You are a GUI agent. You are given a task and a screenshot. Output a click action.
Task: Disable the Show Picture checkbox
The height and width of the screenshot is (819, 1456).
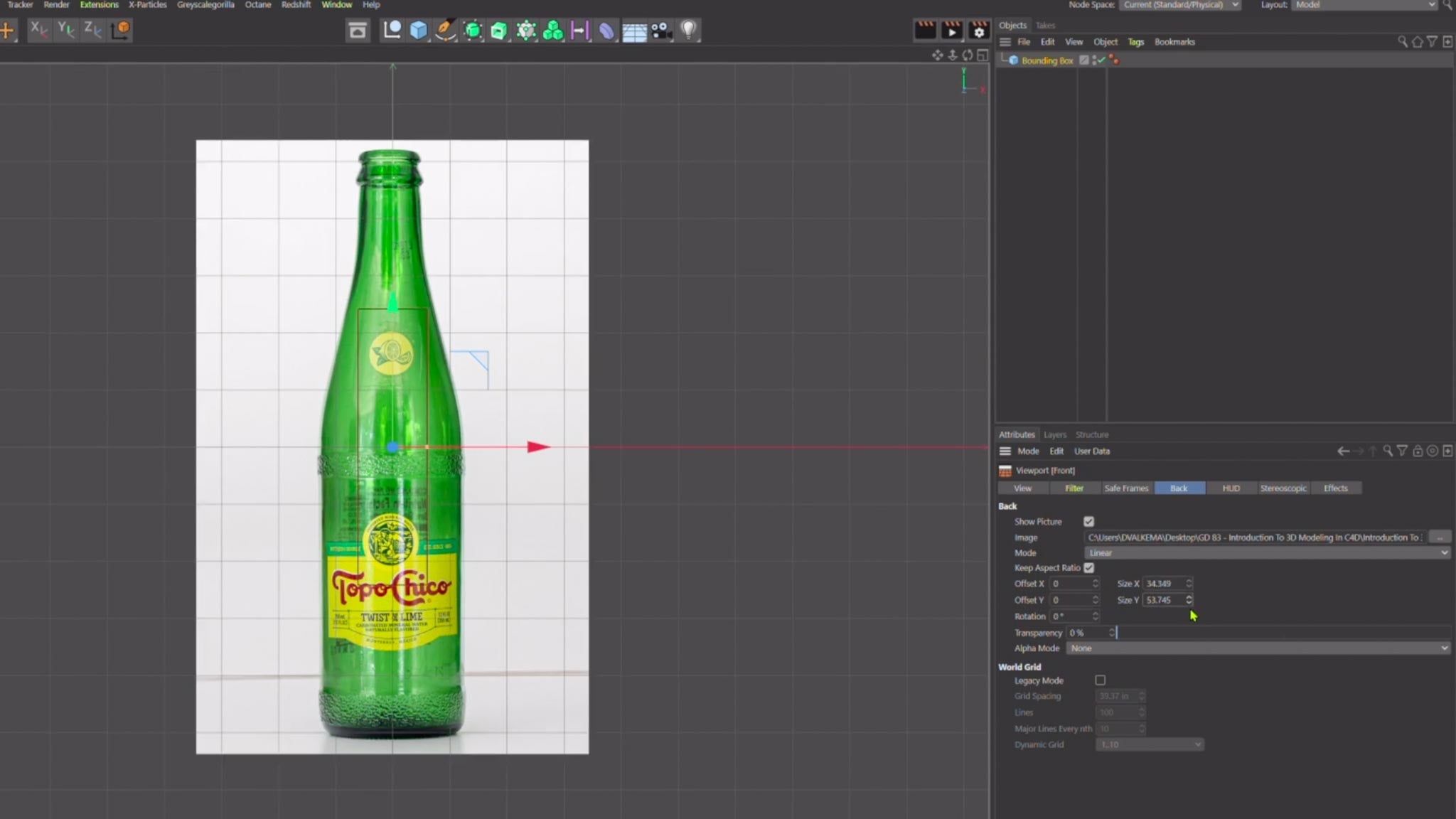(1090, 521)
